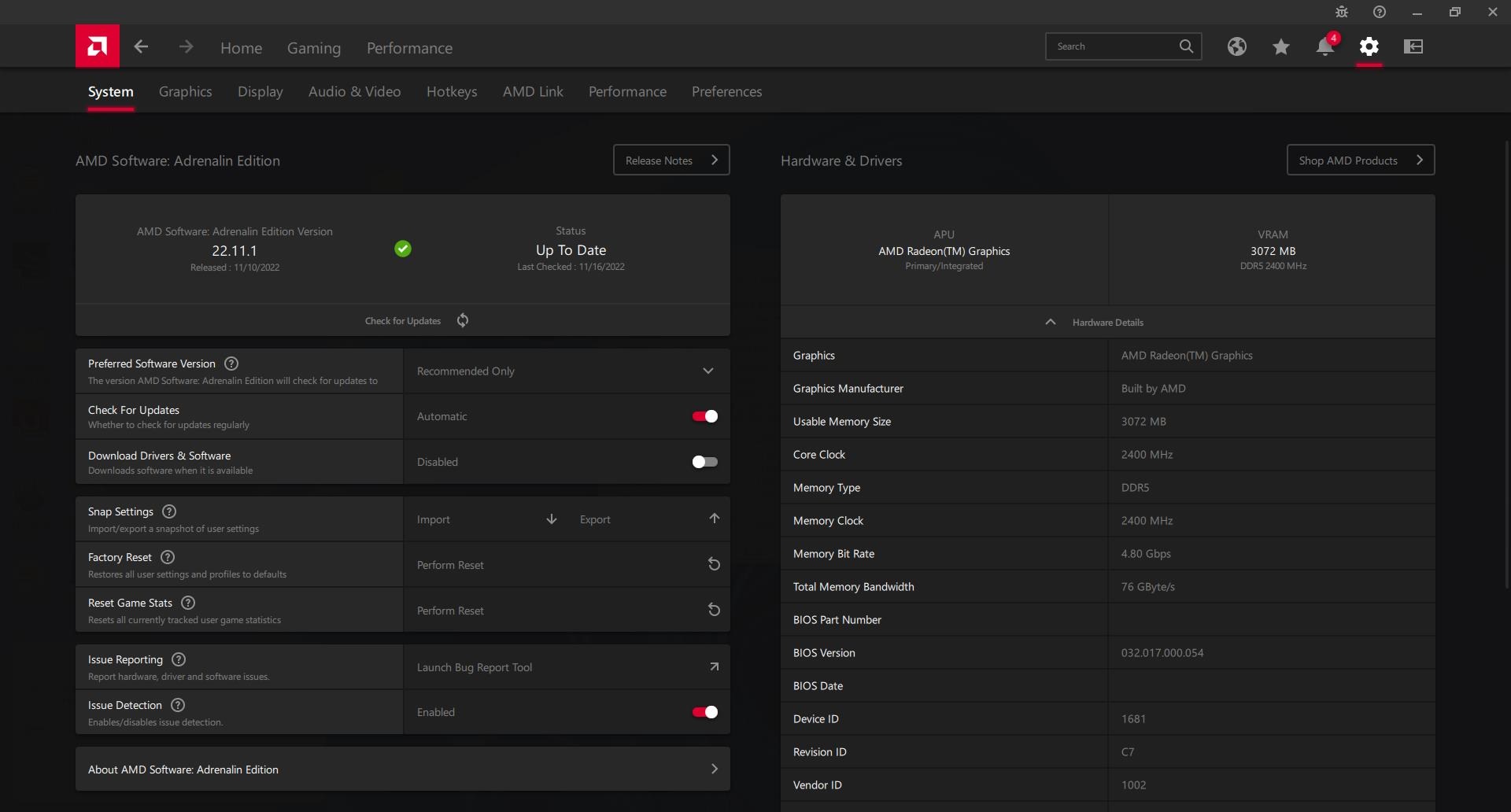Open the AMD Link tab
Image resolution: width=1511 pixels, height=812 pixels.
point(533,91)
